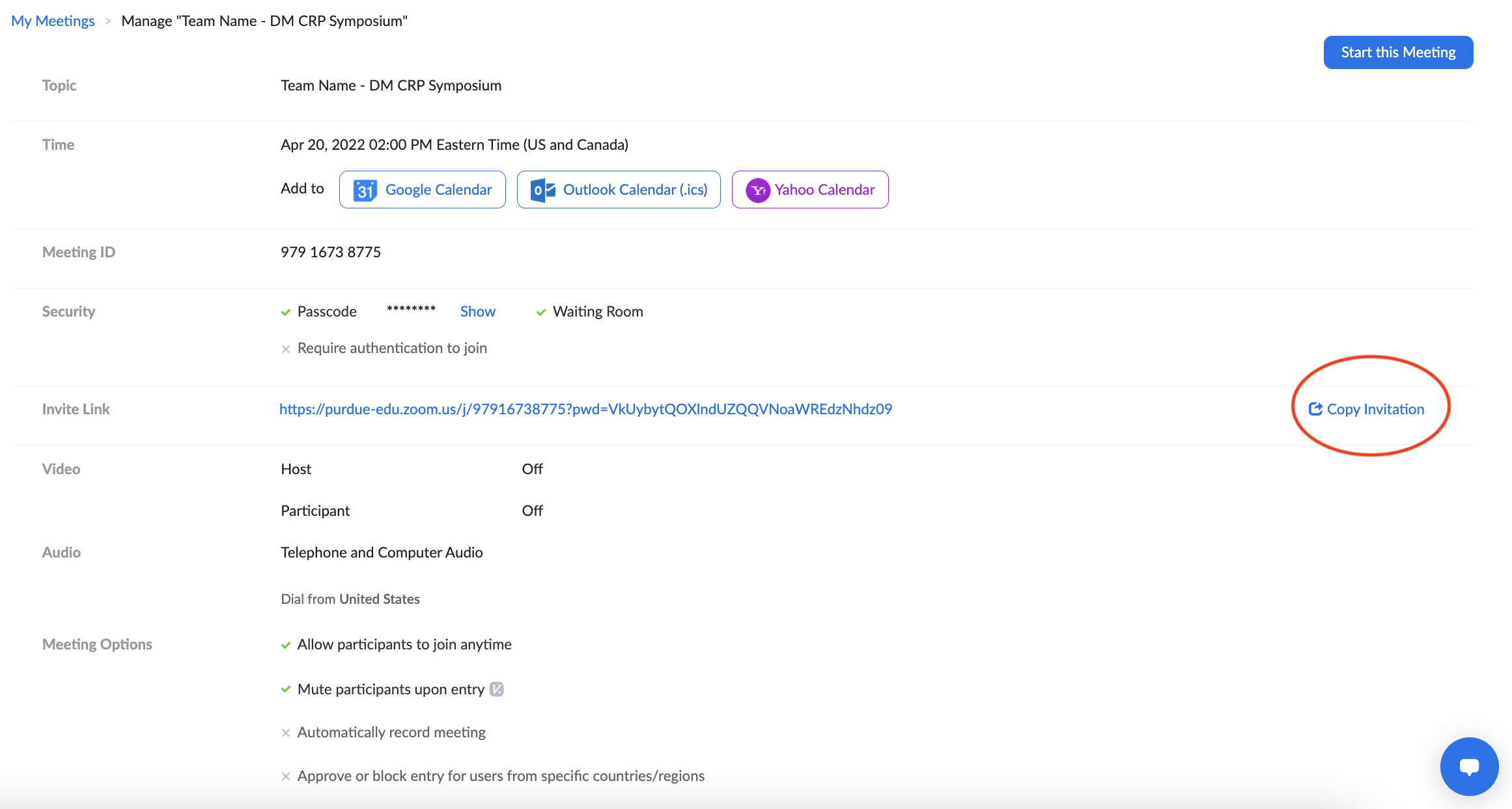Click checkmark beside Allow participants to join
Viewport: 1512px width, 809px height.
click(x=285, y=645)
